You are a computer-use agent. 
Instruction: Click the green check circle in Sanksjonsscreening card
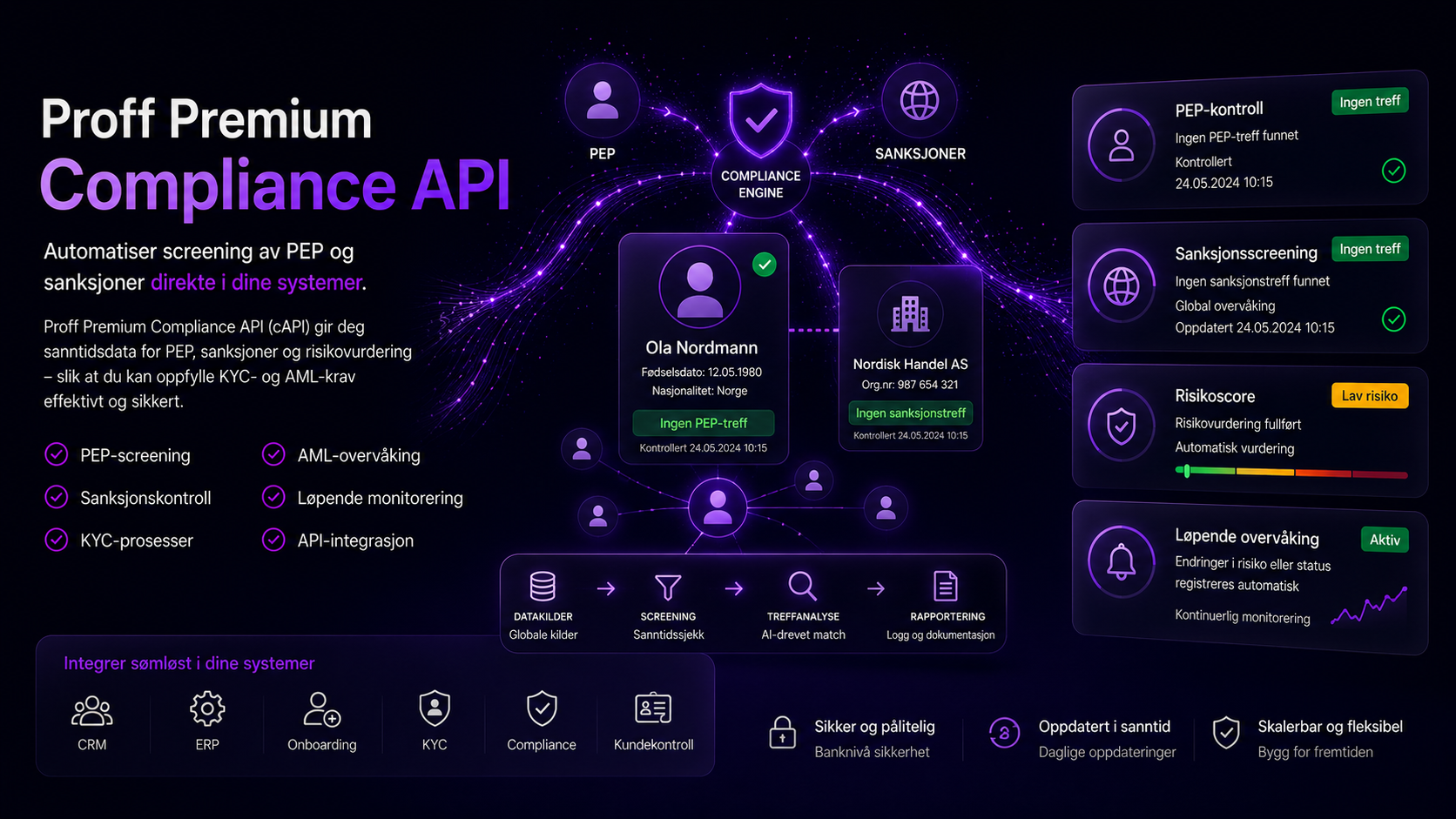pyautogui.click(x=1393, y=319)
